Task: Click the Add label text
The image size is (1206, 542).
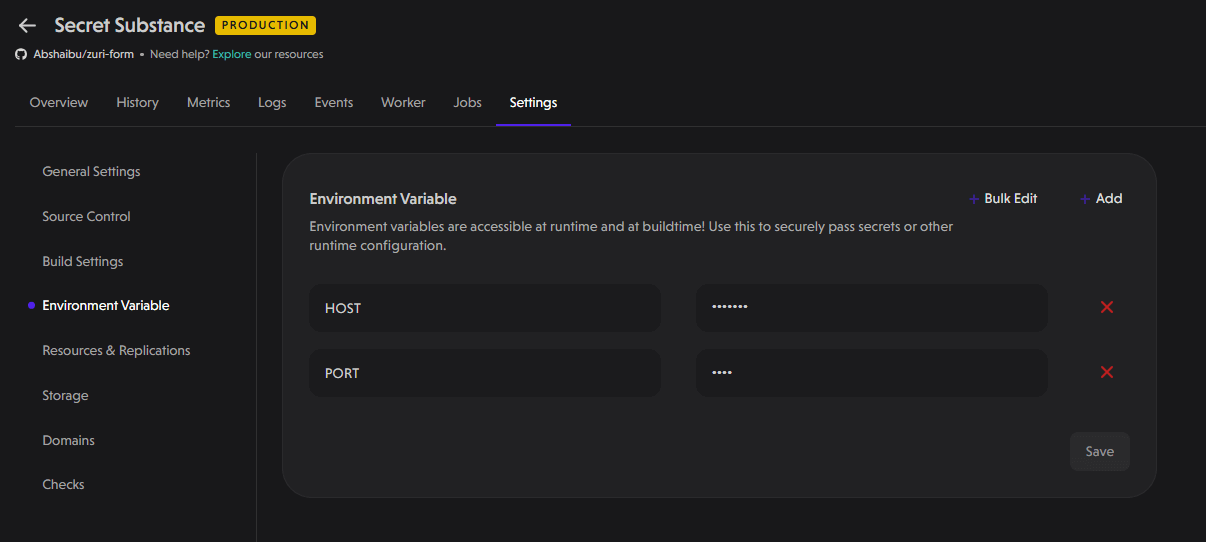Action: (1109, 198)
